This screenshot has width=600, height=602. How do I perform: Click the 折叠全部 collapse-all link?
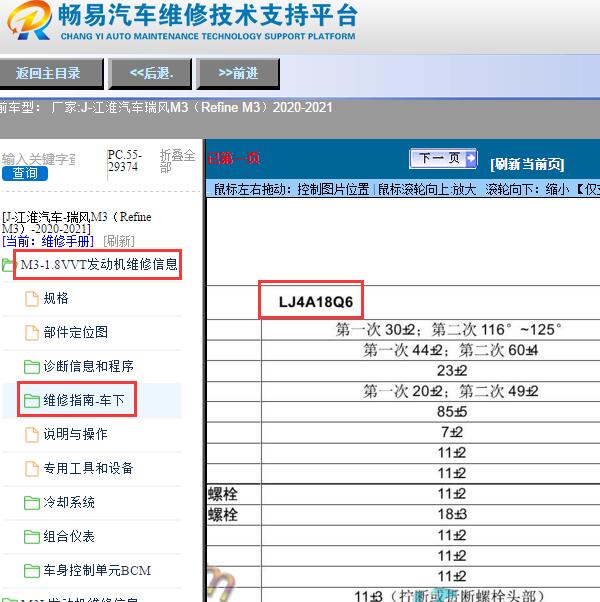coord(177,161)
